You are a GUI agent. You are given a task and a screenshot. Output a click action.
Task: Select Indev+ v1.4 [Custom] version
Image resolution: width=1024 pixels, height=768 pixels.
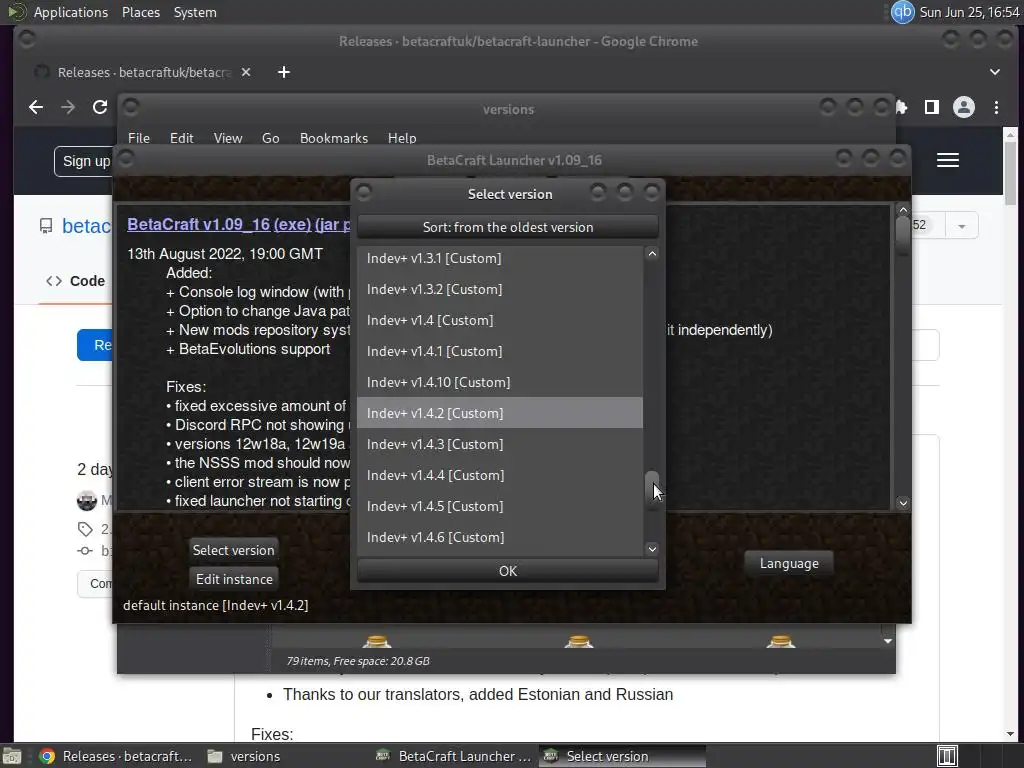pos(500,321)
